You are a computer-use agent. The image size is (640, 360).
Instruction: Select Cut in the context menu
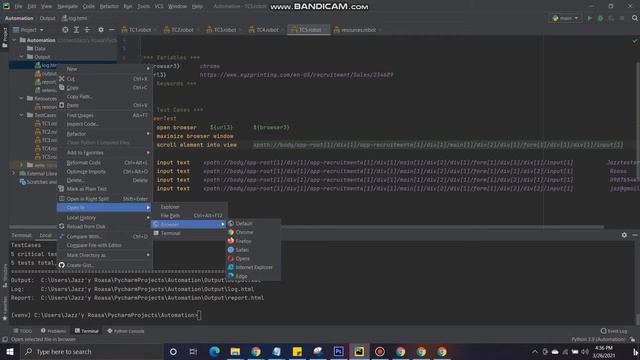tap(104, 79)
